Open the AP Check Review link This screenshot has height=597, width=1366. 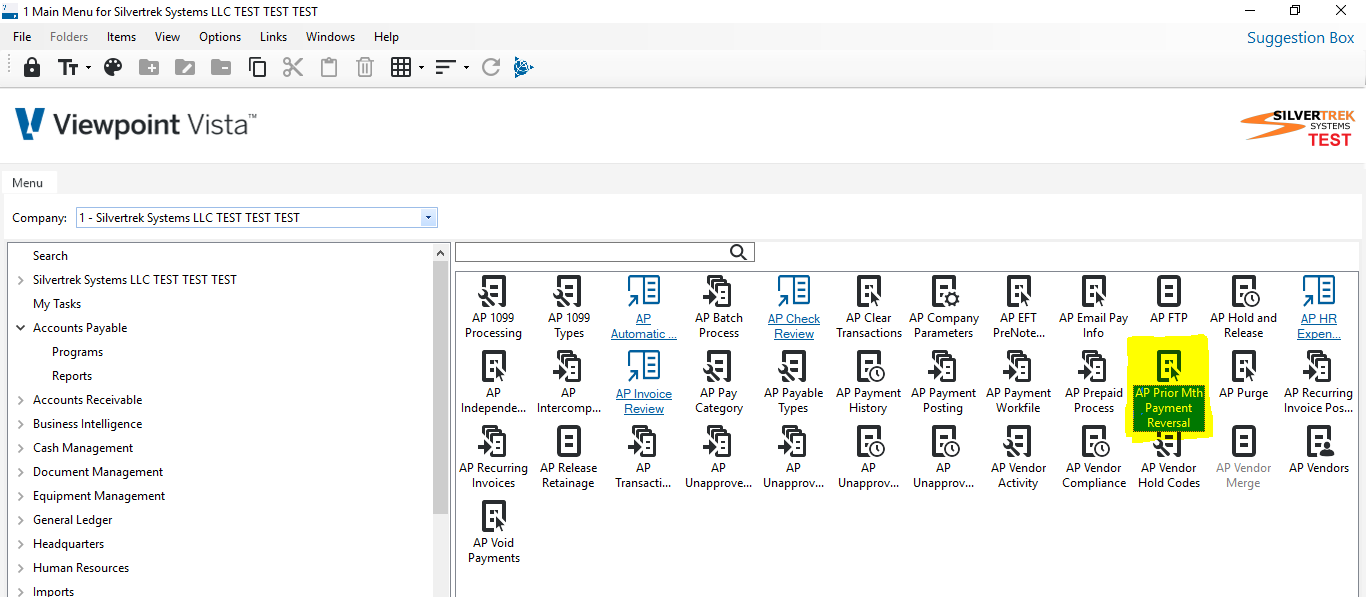793,308
